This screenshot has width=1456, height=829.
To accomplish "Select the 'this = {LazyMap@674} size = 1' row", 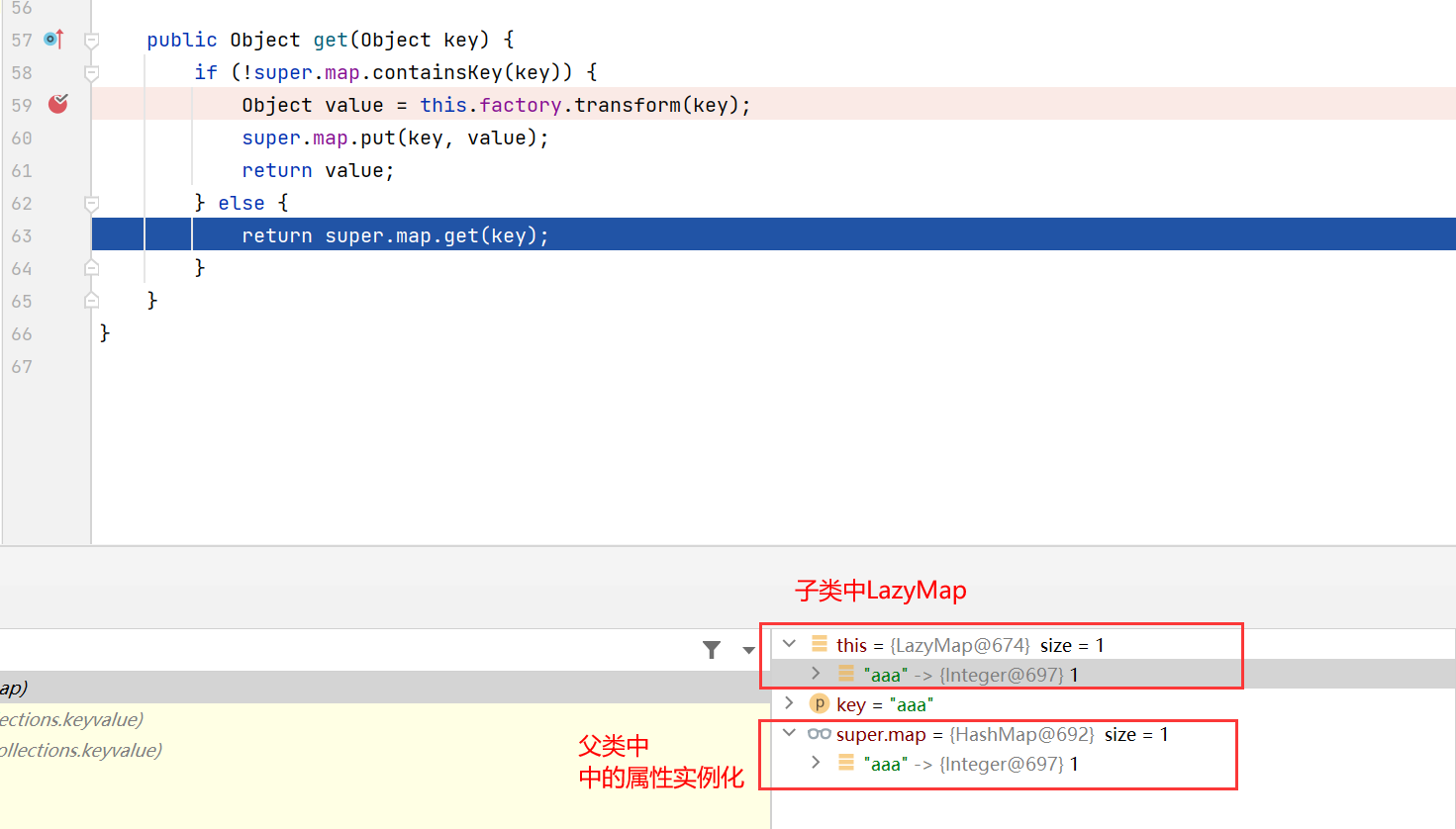I will (x=970, y=645).
